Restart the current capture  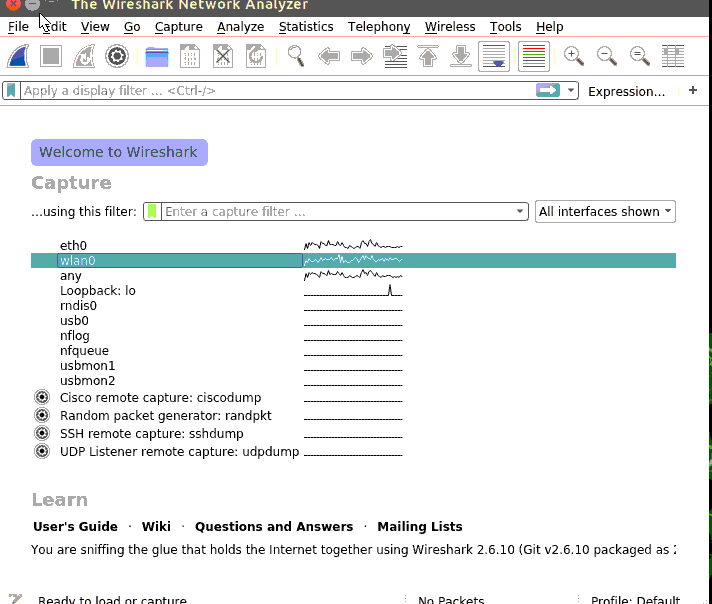pyautogui.click(x=84, y=56)
